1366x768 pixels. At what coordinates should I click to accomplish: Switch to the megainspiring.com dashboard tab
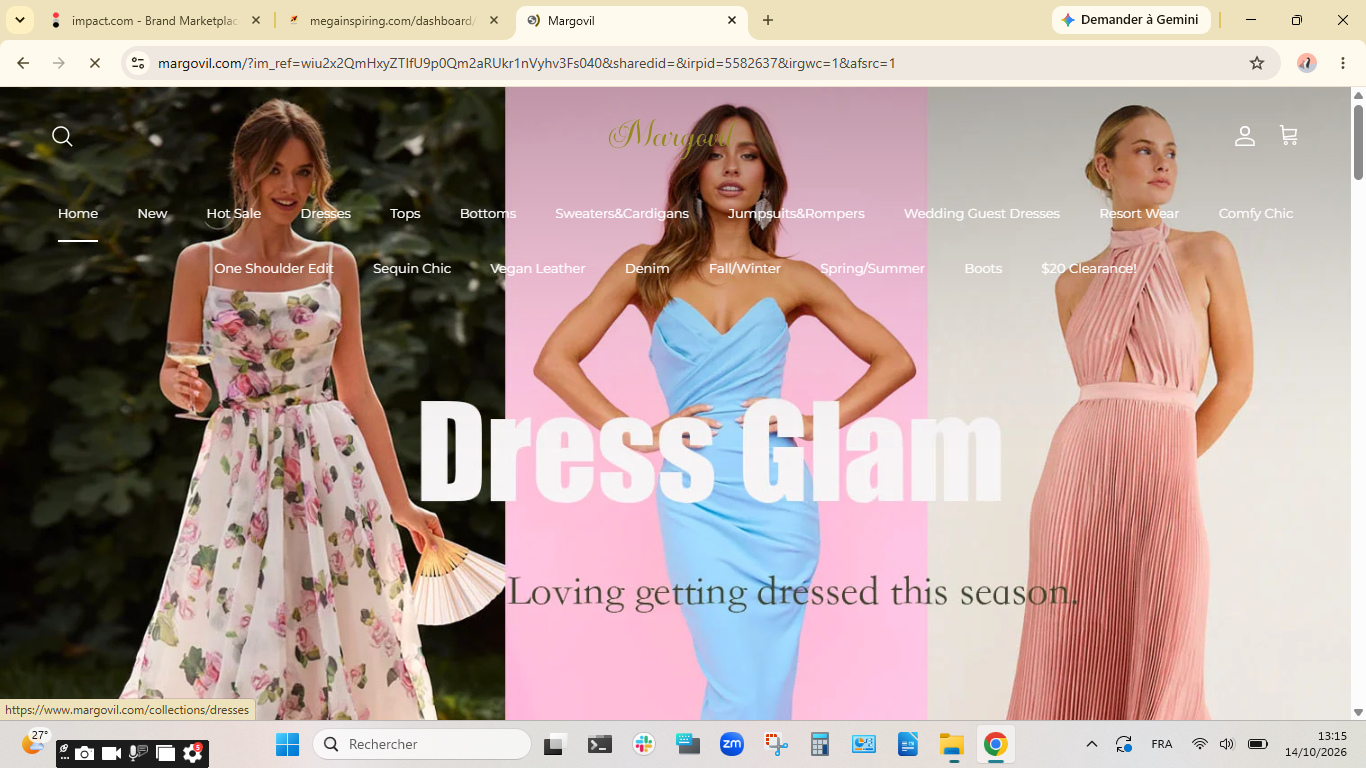pos(393,20)
